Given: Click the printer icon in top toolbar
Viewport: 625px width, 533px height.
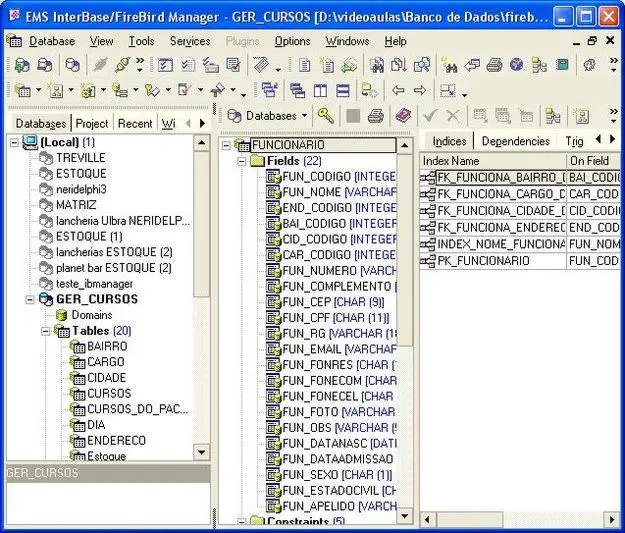Looking at the screenshot, I should pos(494,65).
